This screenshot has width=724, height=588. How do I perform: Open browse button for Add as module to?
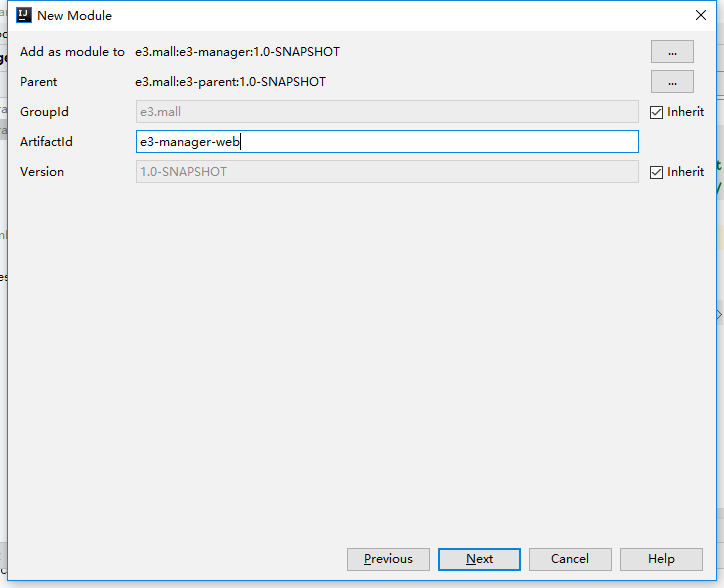click(x=672, y=52)
